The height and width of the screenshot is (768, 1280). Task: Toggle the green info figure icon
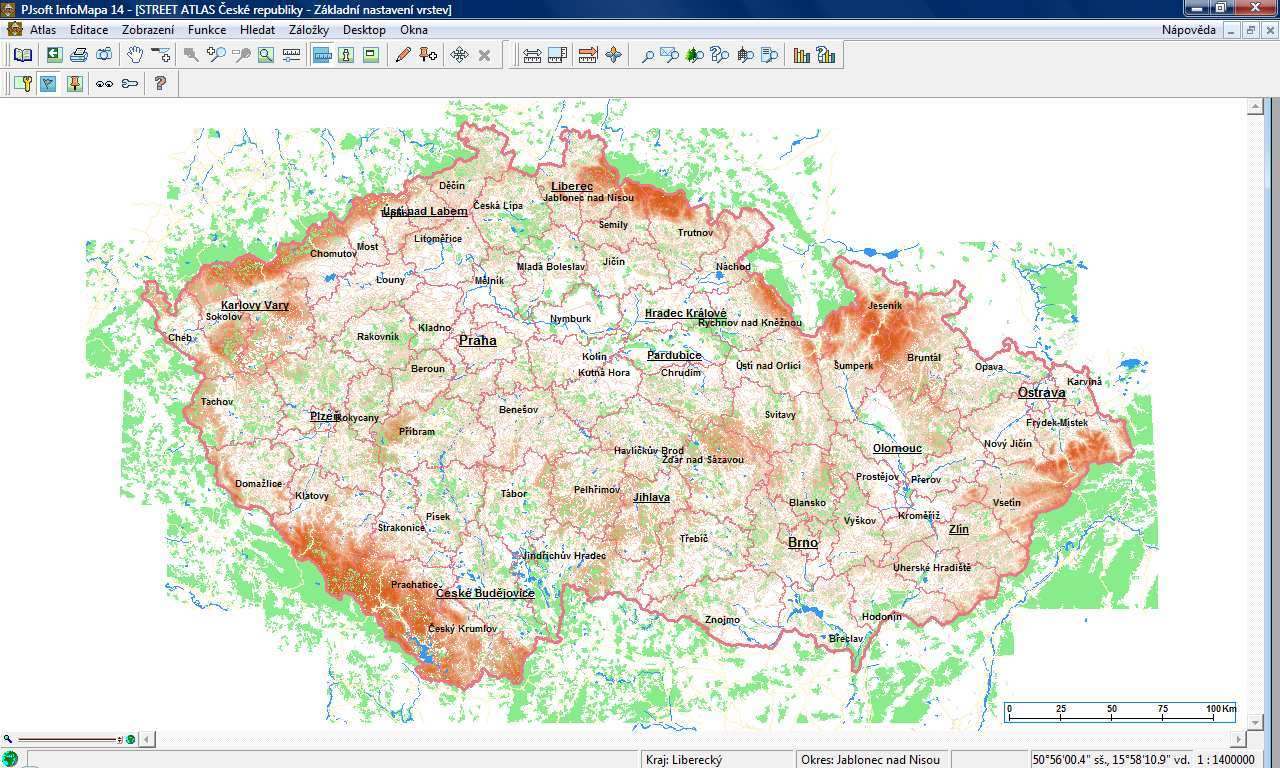pos(346,55)
